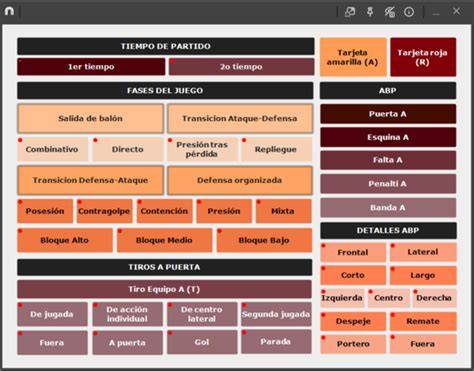Click Tiro Equipo A (T) category

164,289
